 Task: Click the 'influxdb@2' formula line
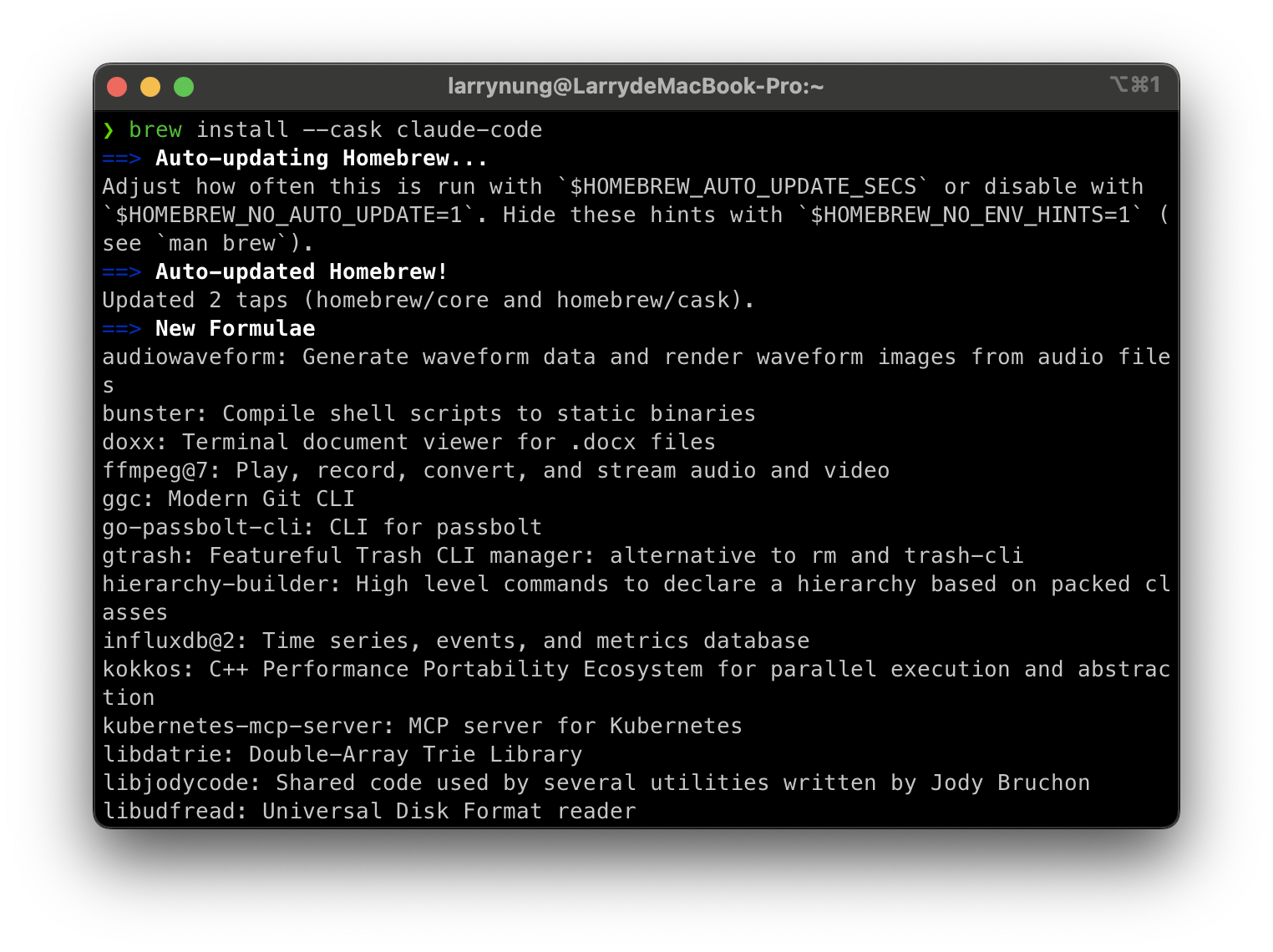(x=456, y=641)
